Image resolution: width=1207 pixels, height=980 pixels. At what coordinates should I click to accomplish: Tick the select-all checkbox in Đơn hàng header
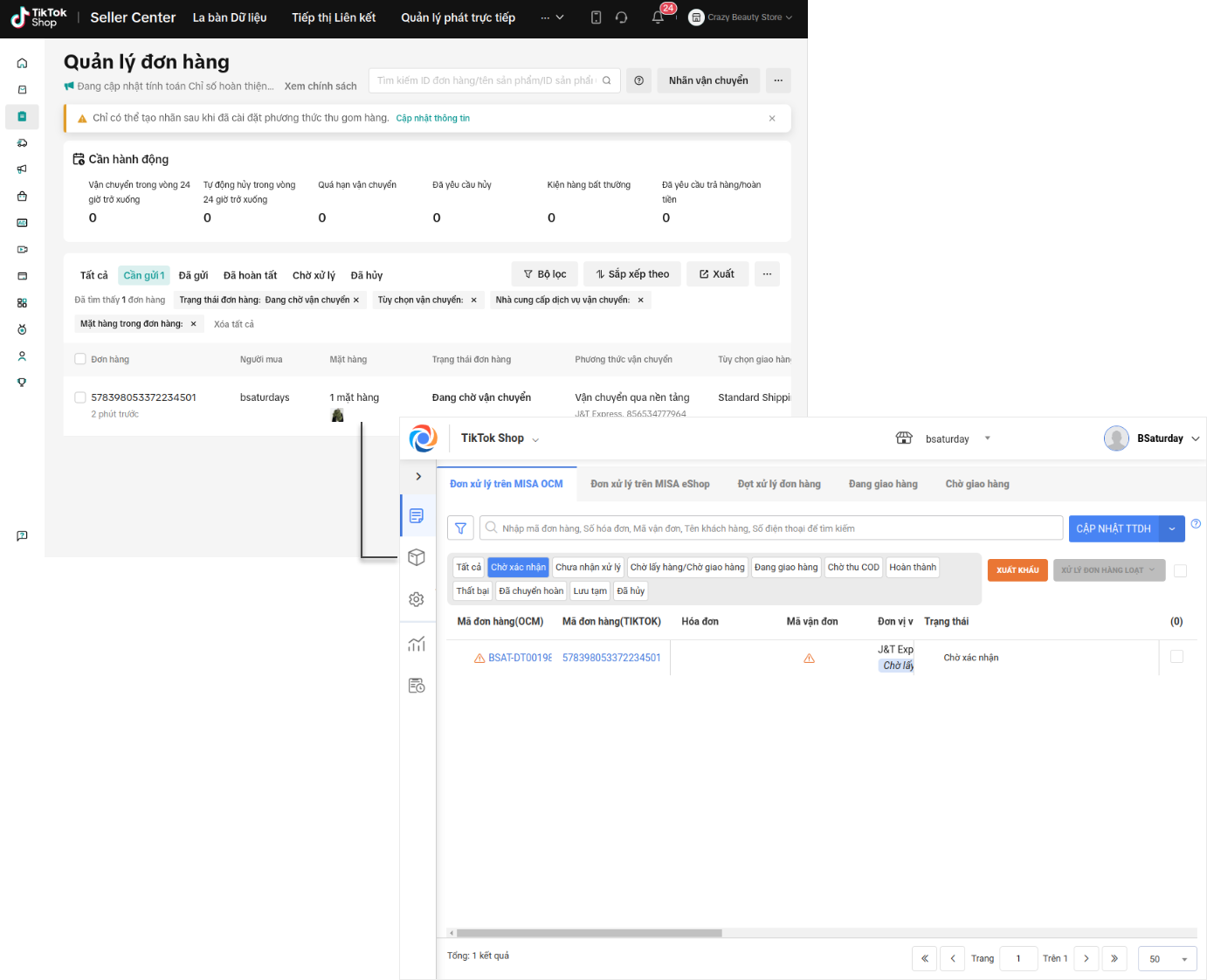point(80,359)
